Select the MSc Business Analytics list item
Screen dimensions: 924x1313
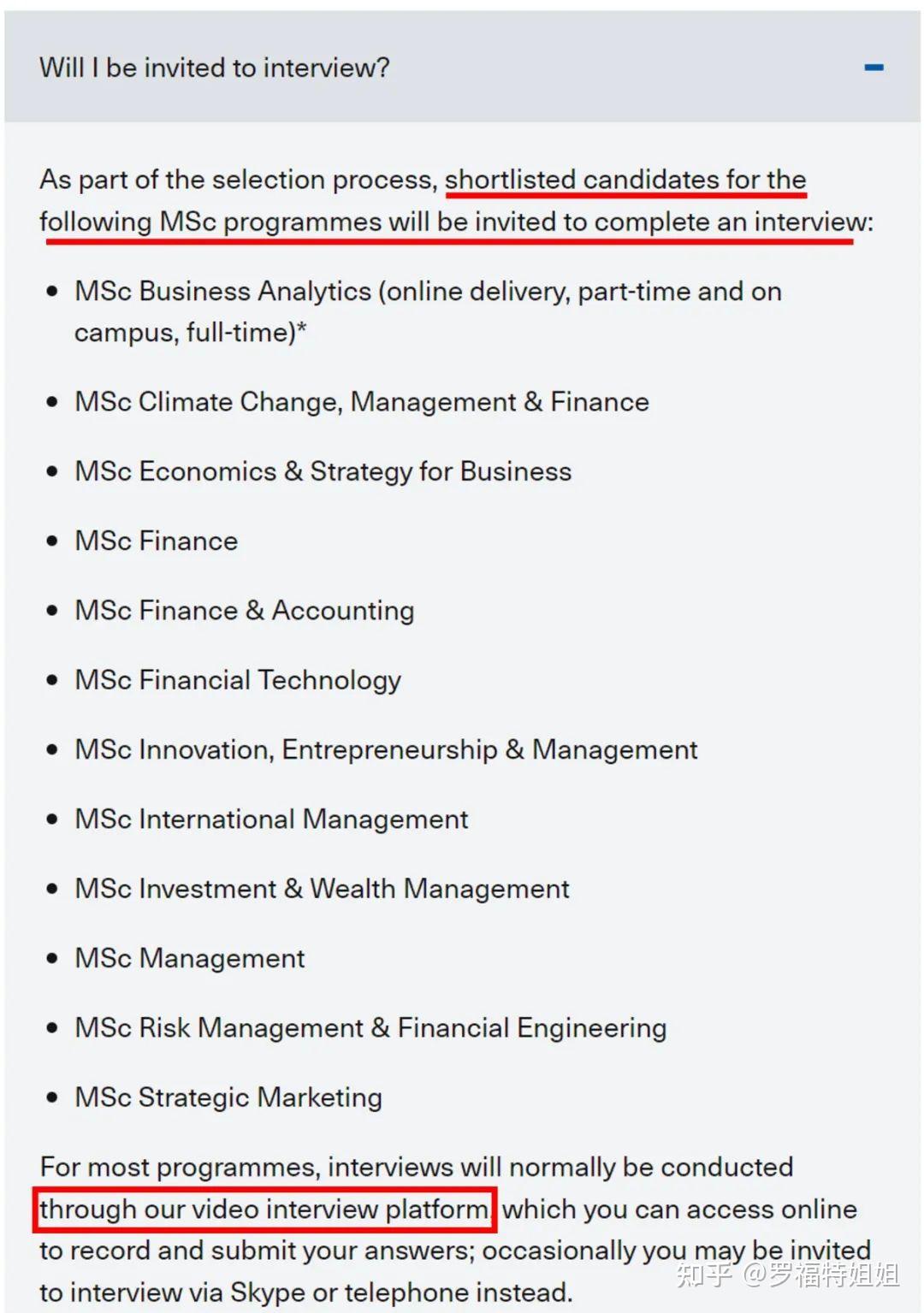[428, 292]
